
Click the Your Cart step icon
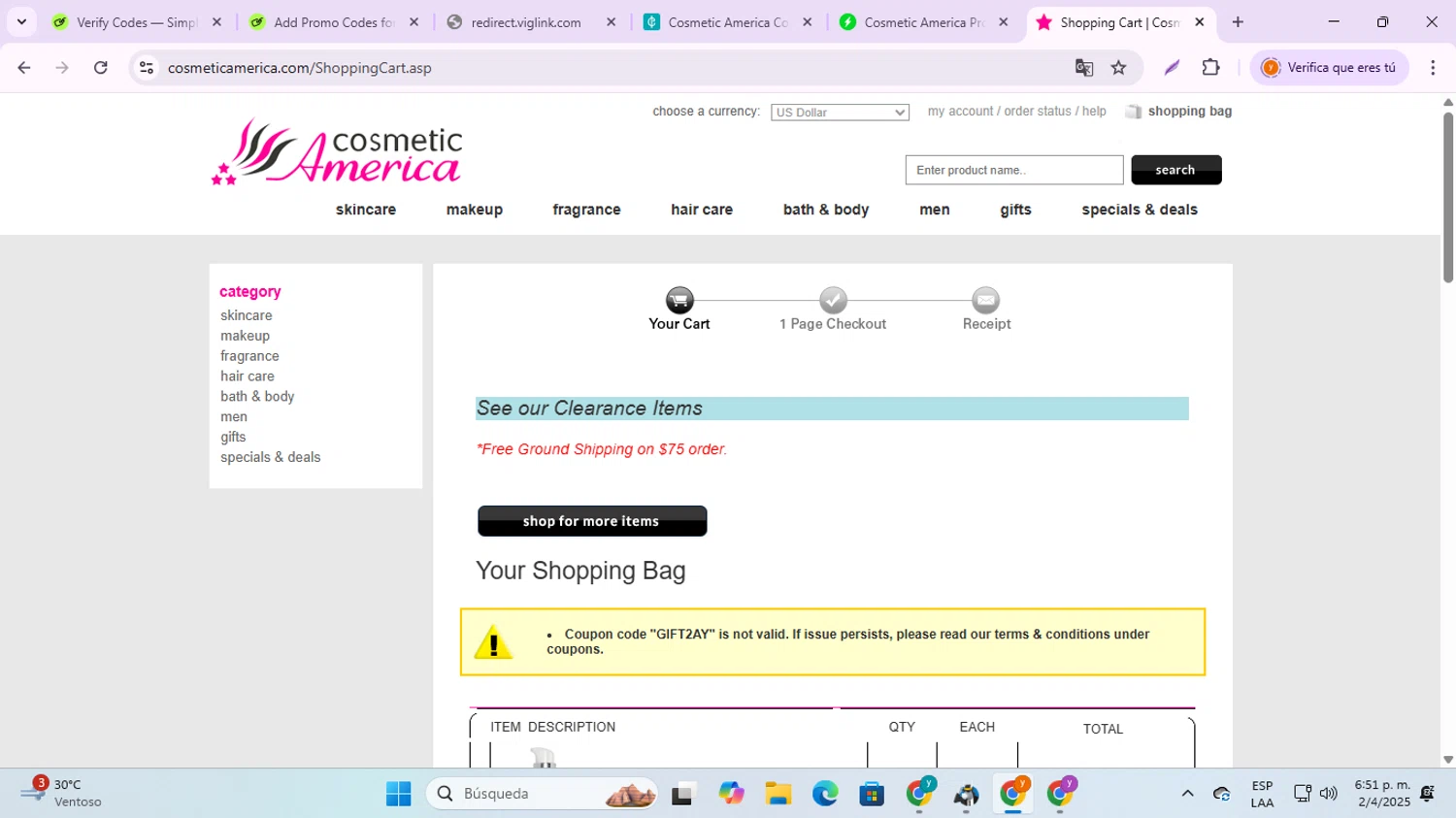[x=679, y=300]
